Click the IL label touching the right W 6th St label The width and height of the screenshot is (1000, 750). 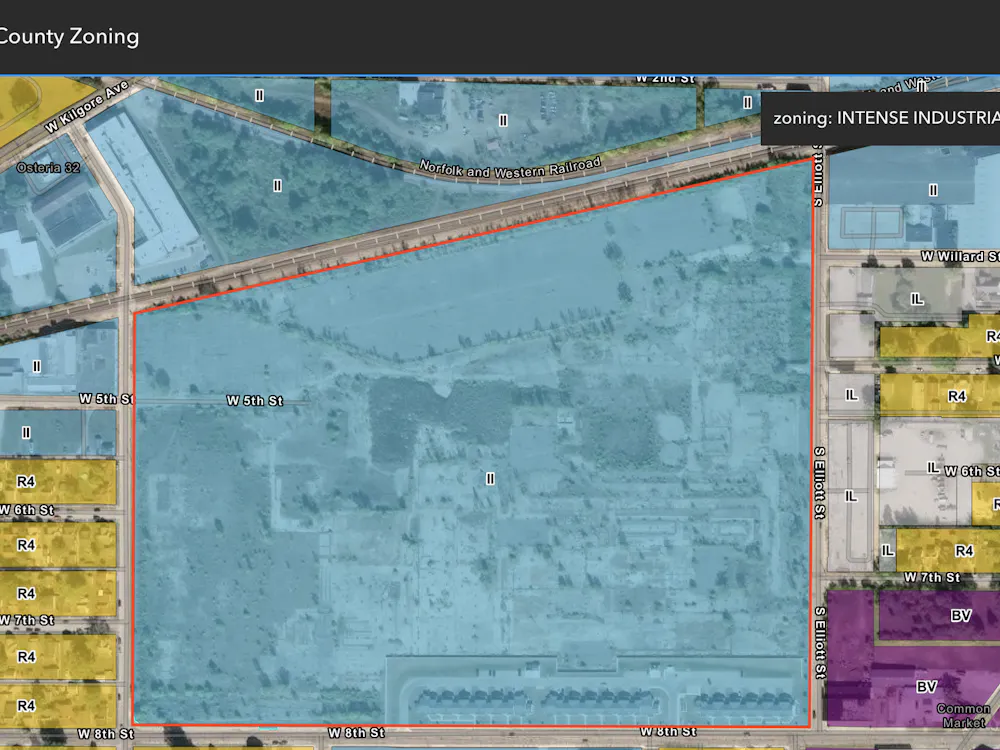point(933,468)
